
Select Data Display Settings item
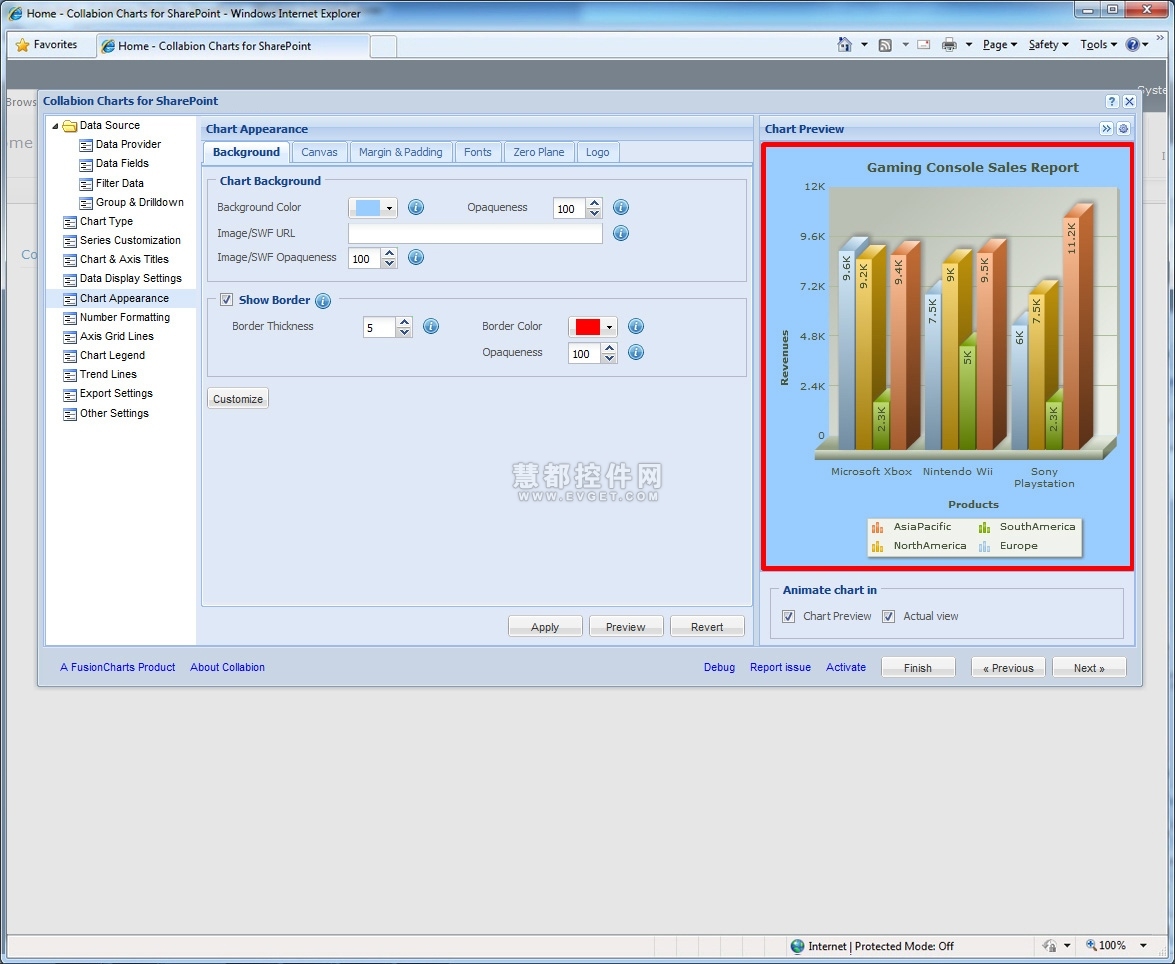click(x=130, y=279)
